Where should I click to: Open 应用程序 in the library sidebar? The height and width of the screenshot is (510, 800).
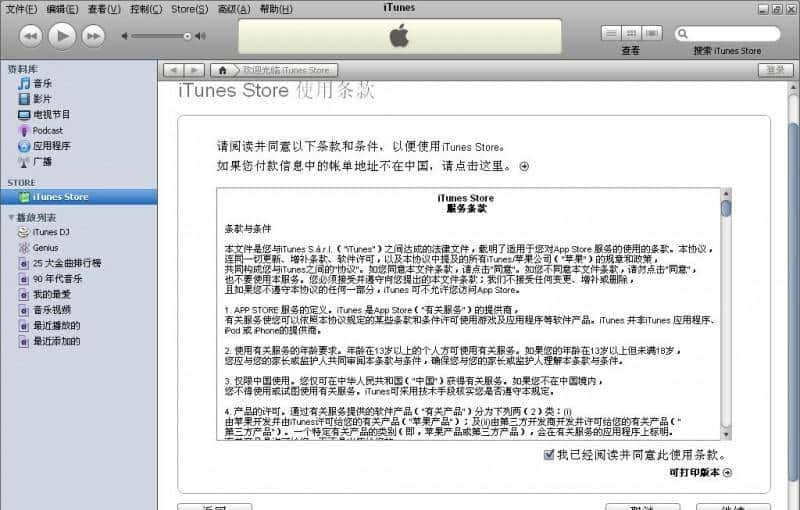[x=51, y=146]
